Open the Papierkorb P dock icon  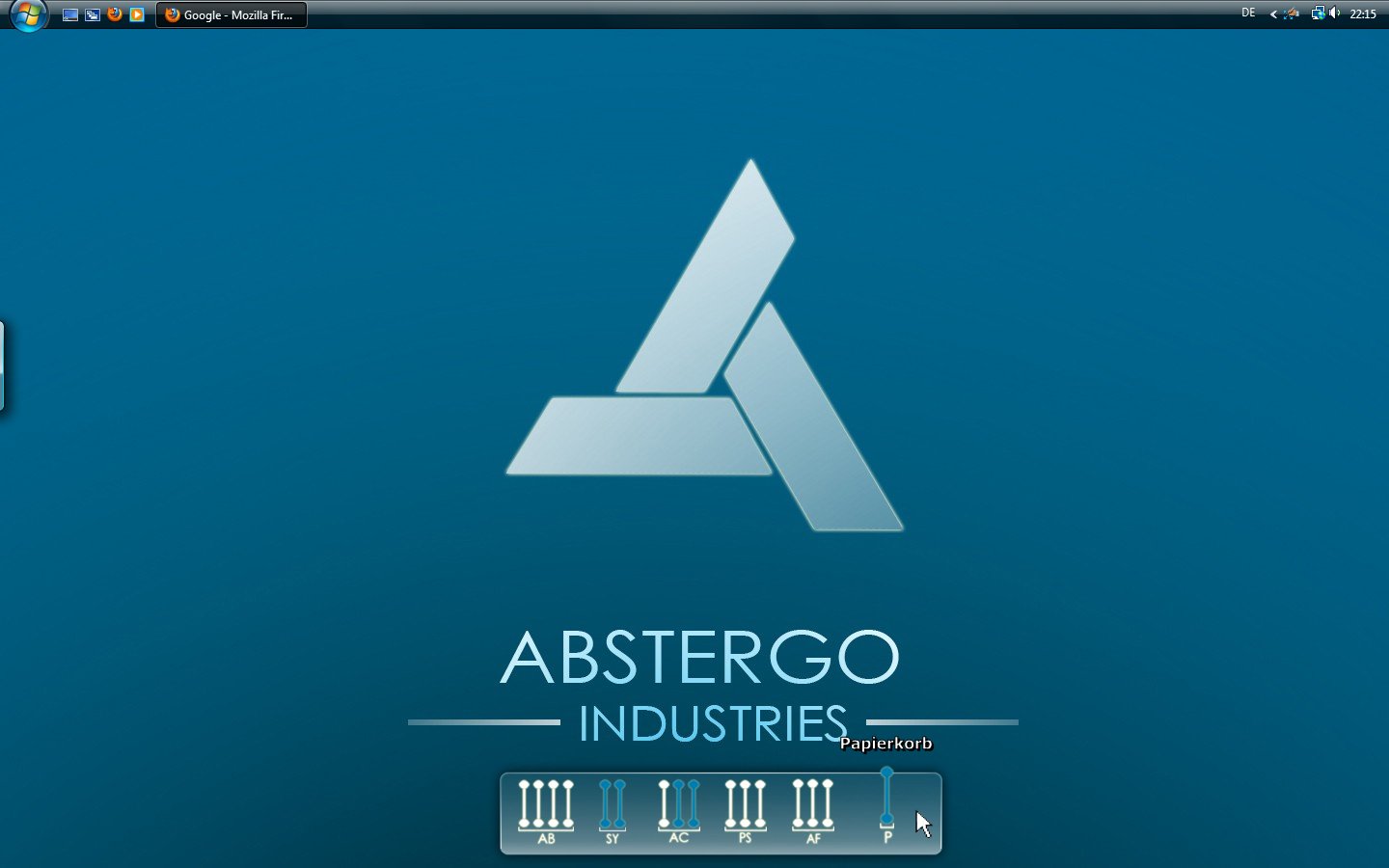[887, 806]
